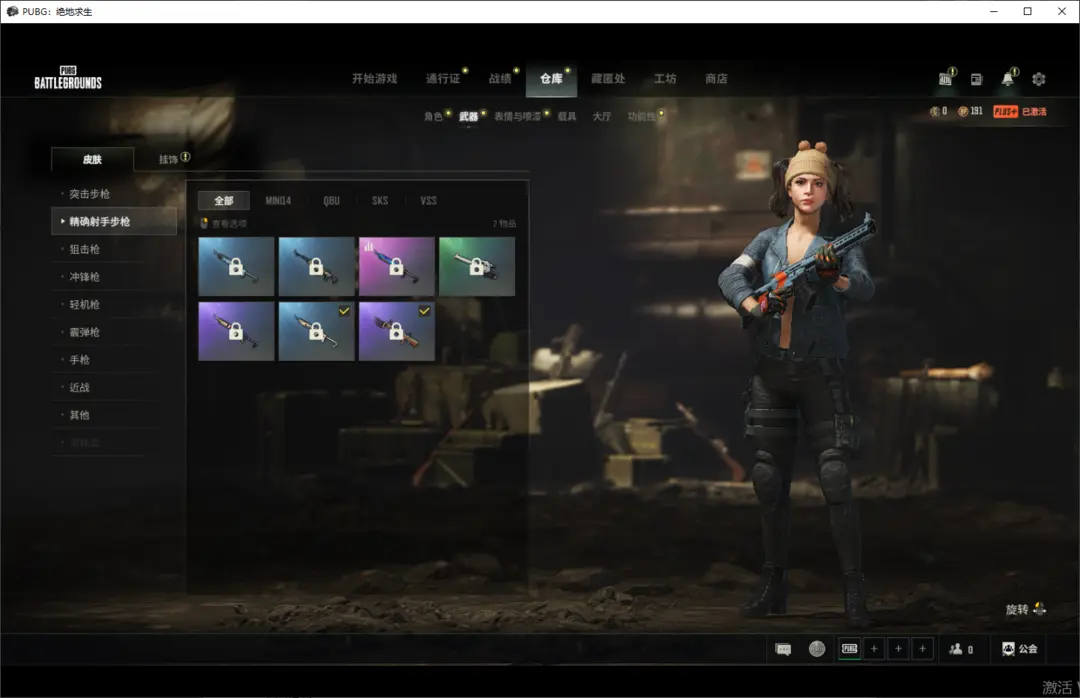Click the radar circle icon in bottom bar

pos(817,649)
